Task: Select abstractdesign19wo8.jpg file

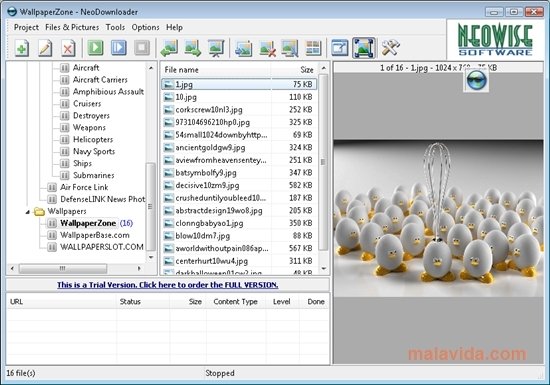Action: coord(239,210)
